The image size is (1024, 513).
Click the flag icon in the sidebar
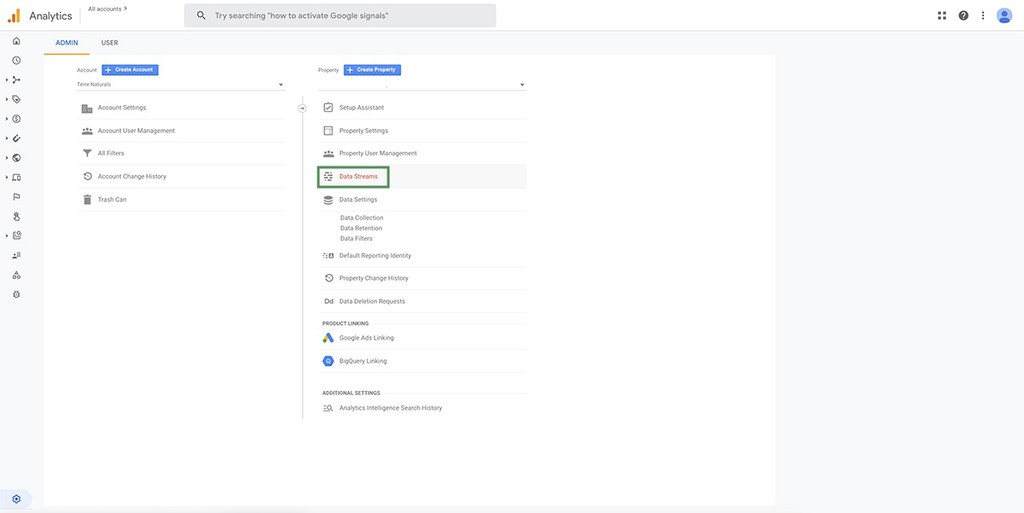pos(16,196)
